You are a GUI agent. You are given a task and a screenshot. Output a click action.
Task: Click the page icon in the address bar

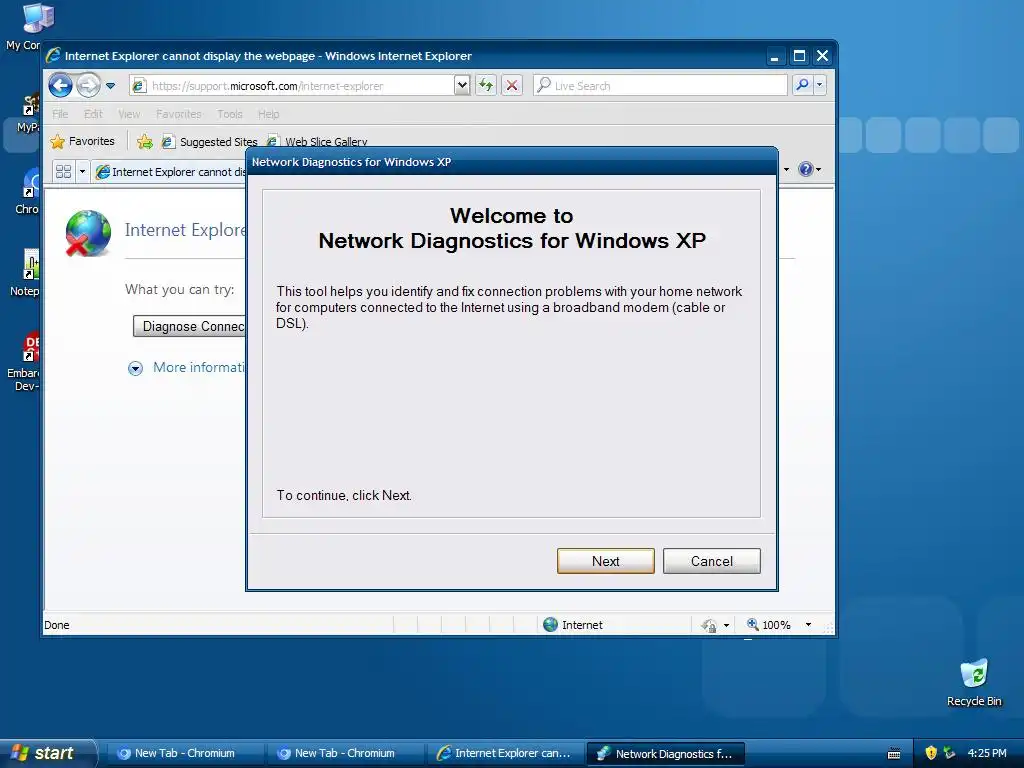click(138, 86)
